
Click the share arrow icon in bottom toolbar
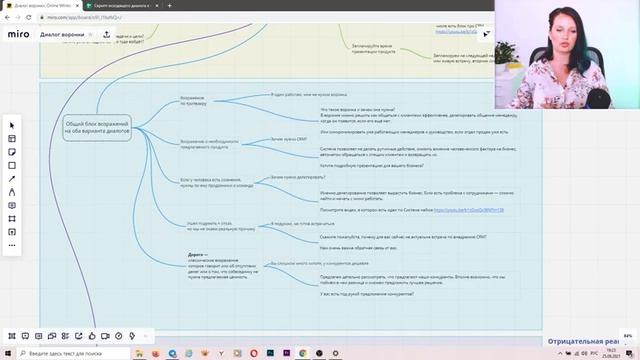pos(78,336)
